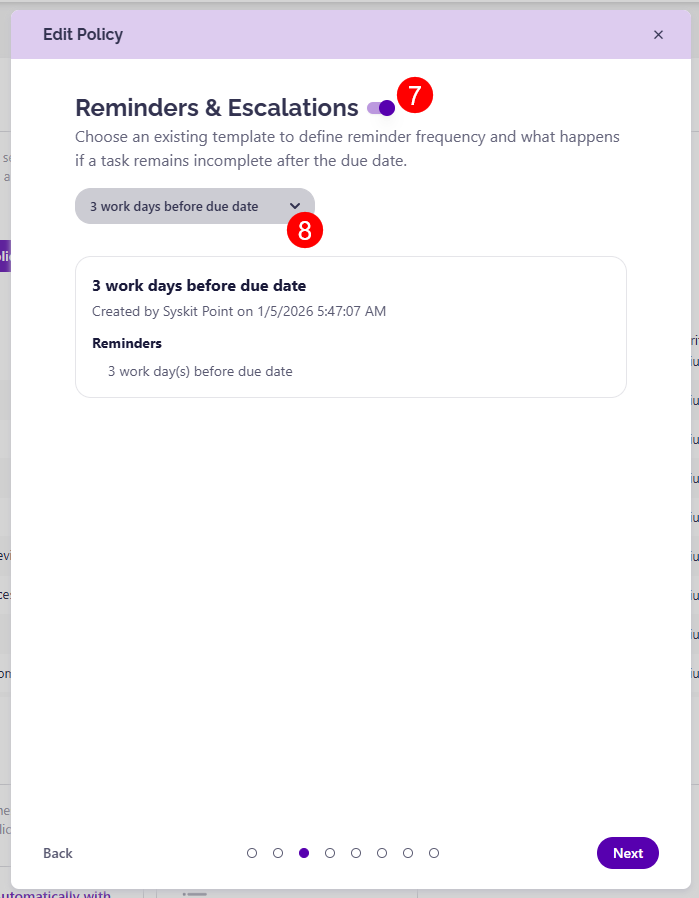Viewport: 699px width, 898px height.
Task: Switch to the fourth wizard step
Action: [x=330, y=853]
